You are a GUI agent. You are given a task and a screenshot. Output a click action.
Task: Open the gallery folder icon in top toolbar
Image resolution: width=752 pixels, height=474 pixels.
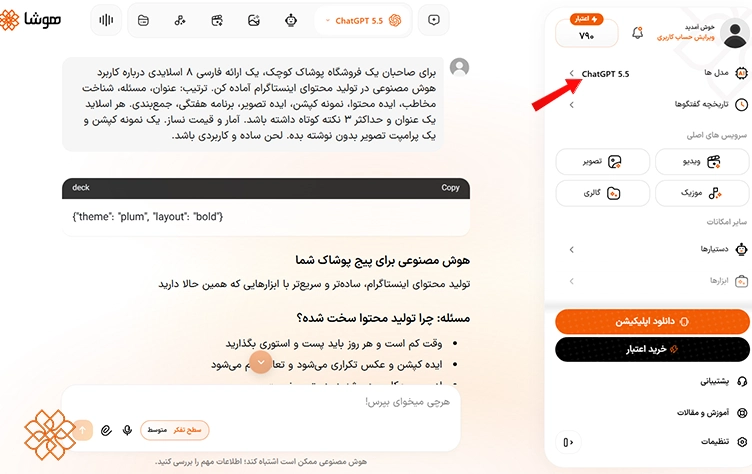143,20
